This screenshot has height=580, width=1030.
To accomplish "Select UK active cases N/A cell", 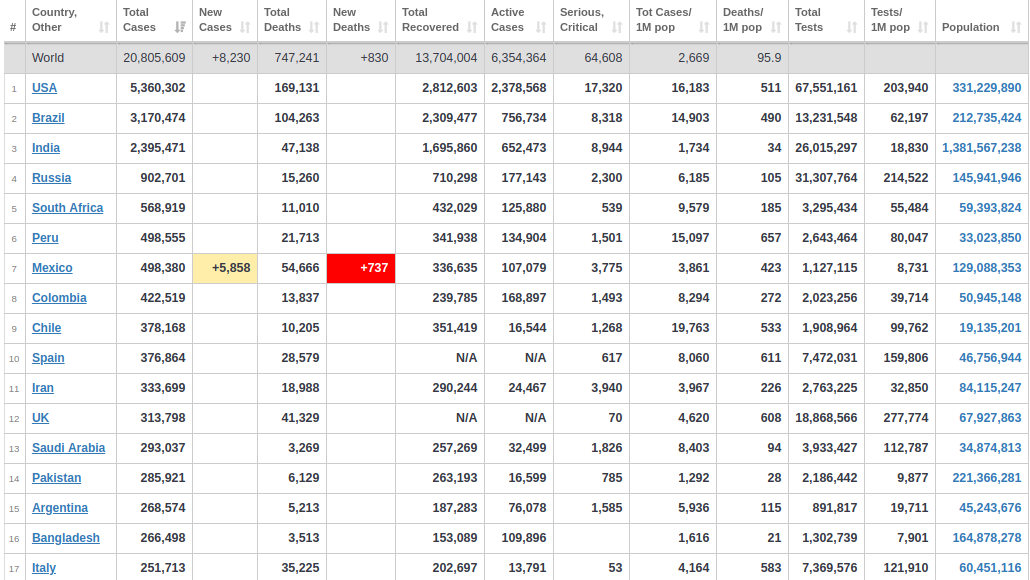I will (x=519, y=418).
